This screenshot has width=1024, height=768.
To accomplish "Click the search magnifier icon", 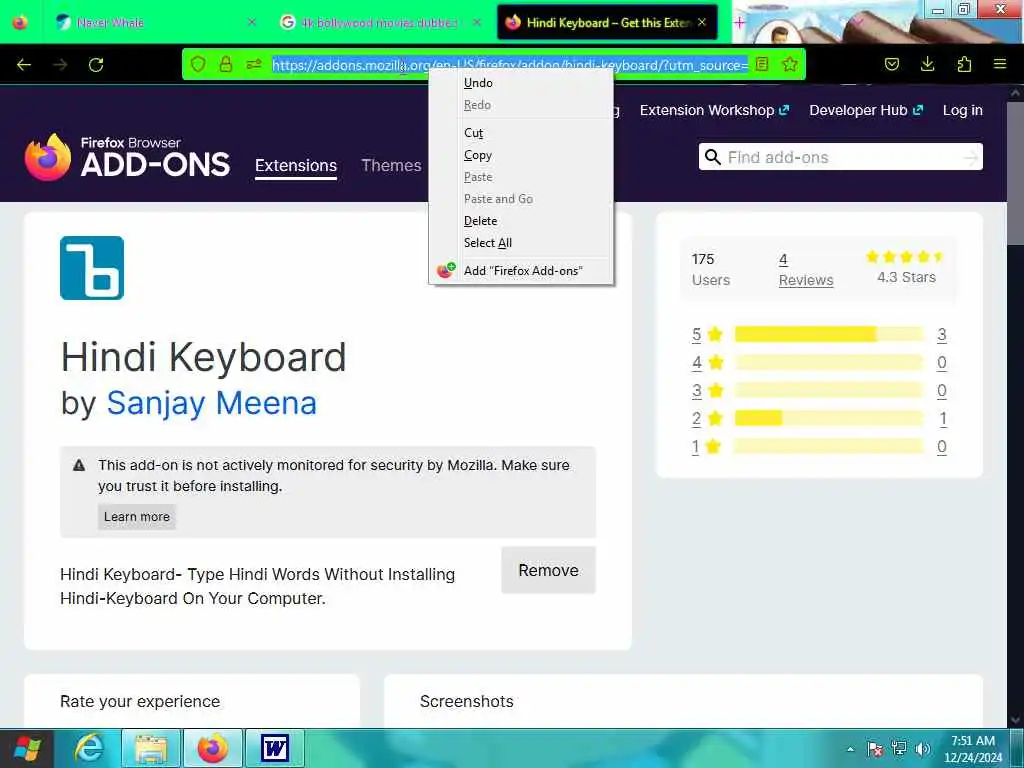I will [713, 157].
